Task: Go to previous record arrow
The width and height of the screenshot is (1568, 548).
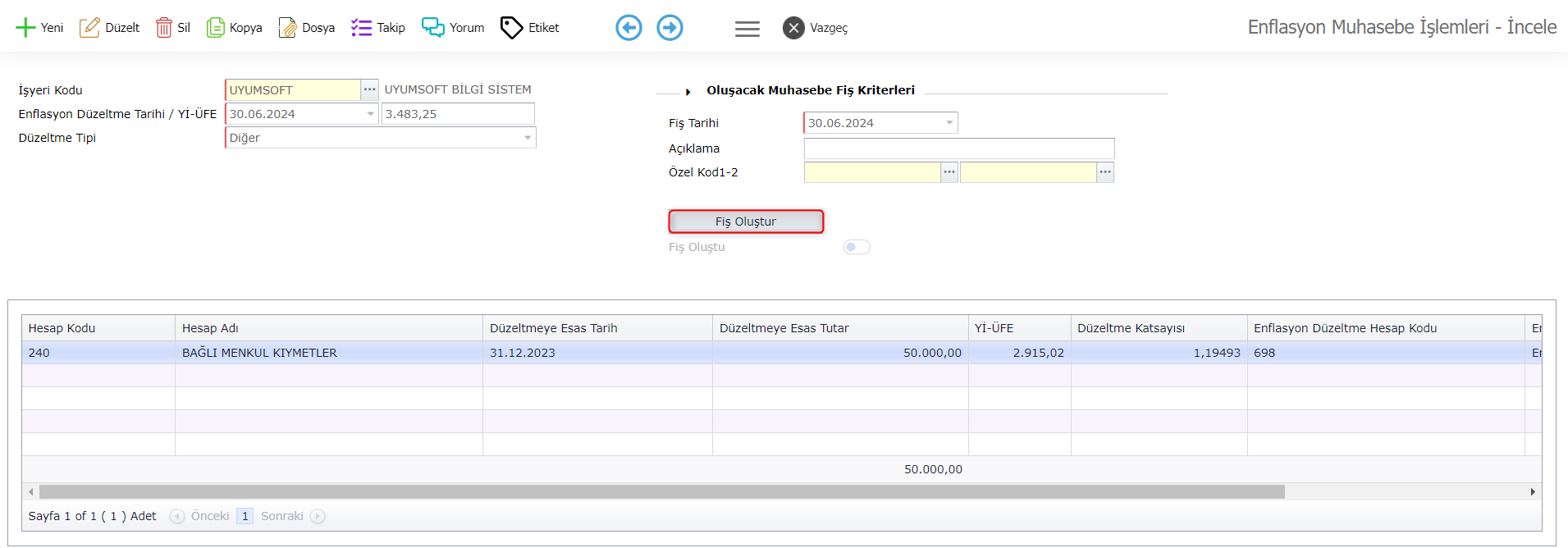Action: pos(629,28)
